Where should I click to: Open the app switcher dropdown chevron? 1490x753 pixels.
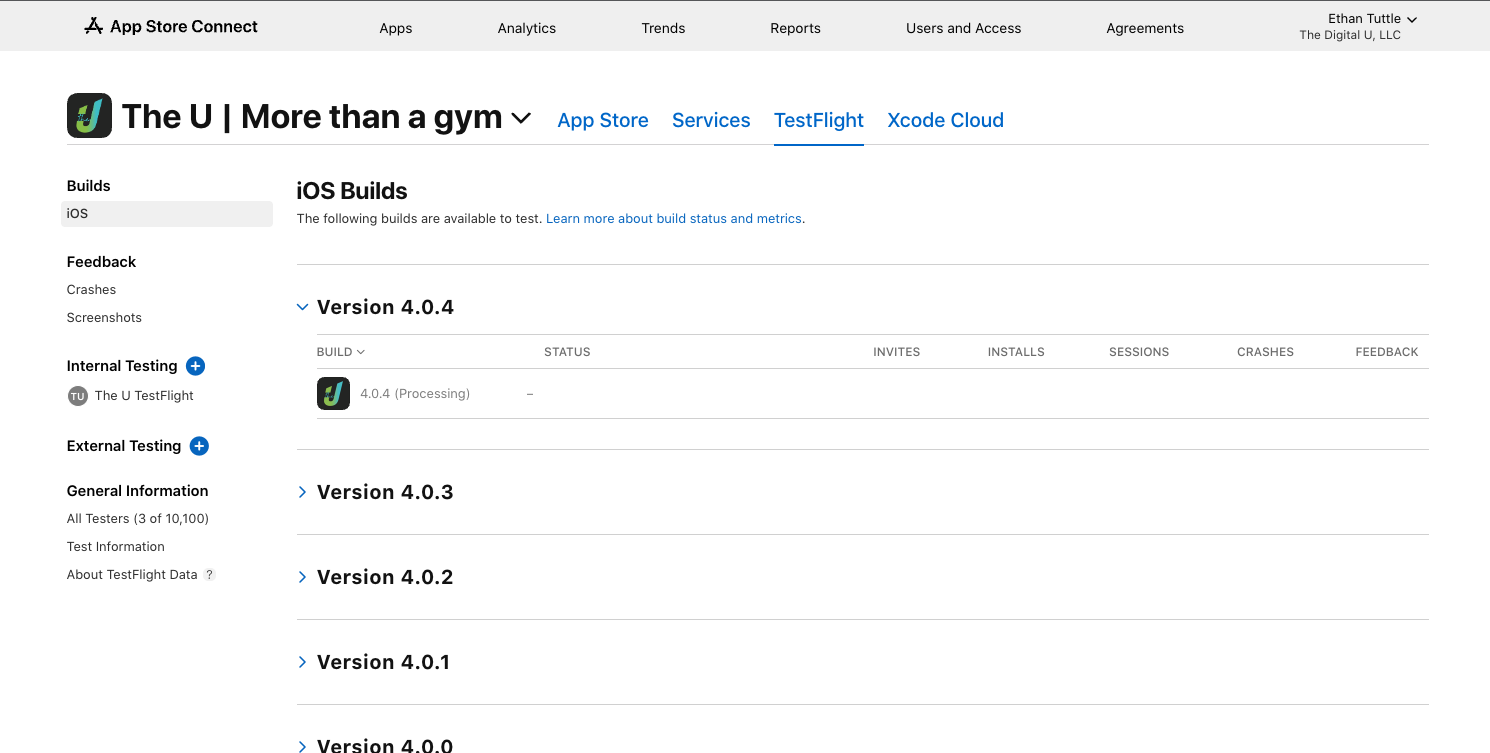pos(521,118)
